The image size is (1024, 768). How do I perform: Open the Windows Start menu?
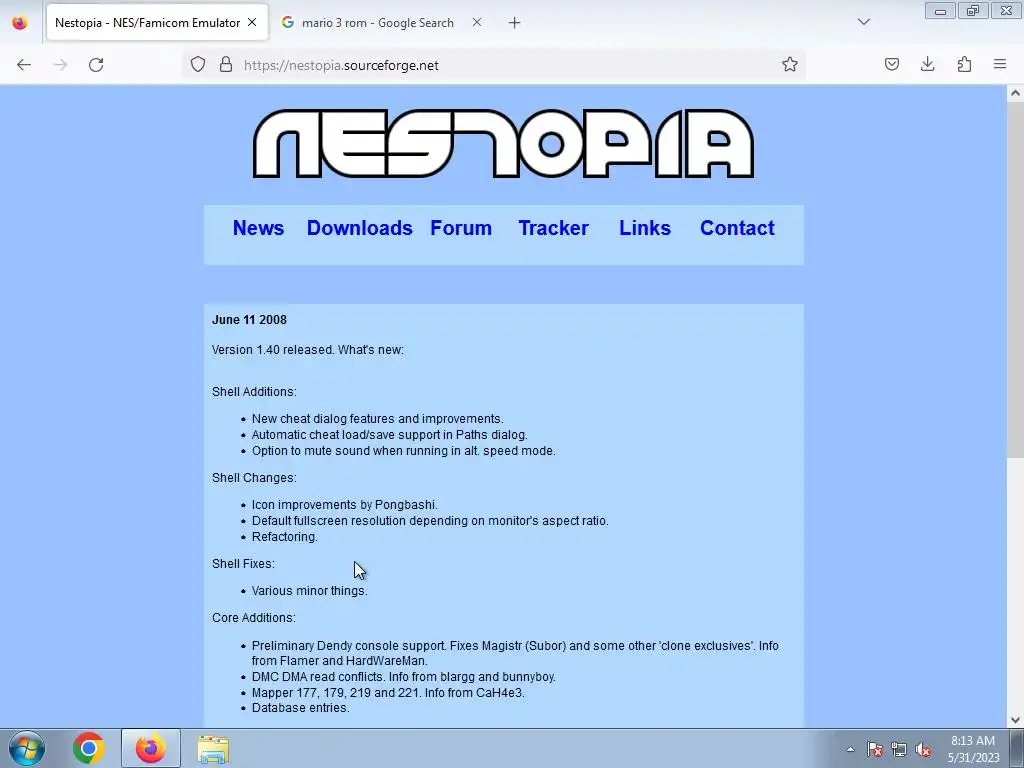27,748
